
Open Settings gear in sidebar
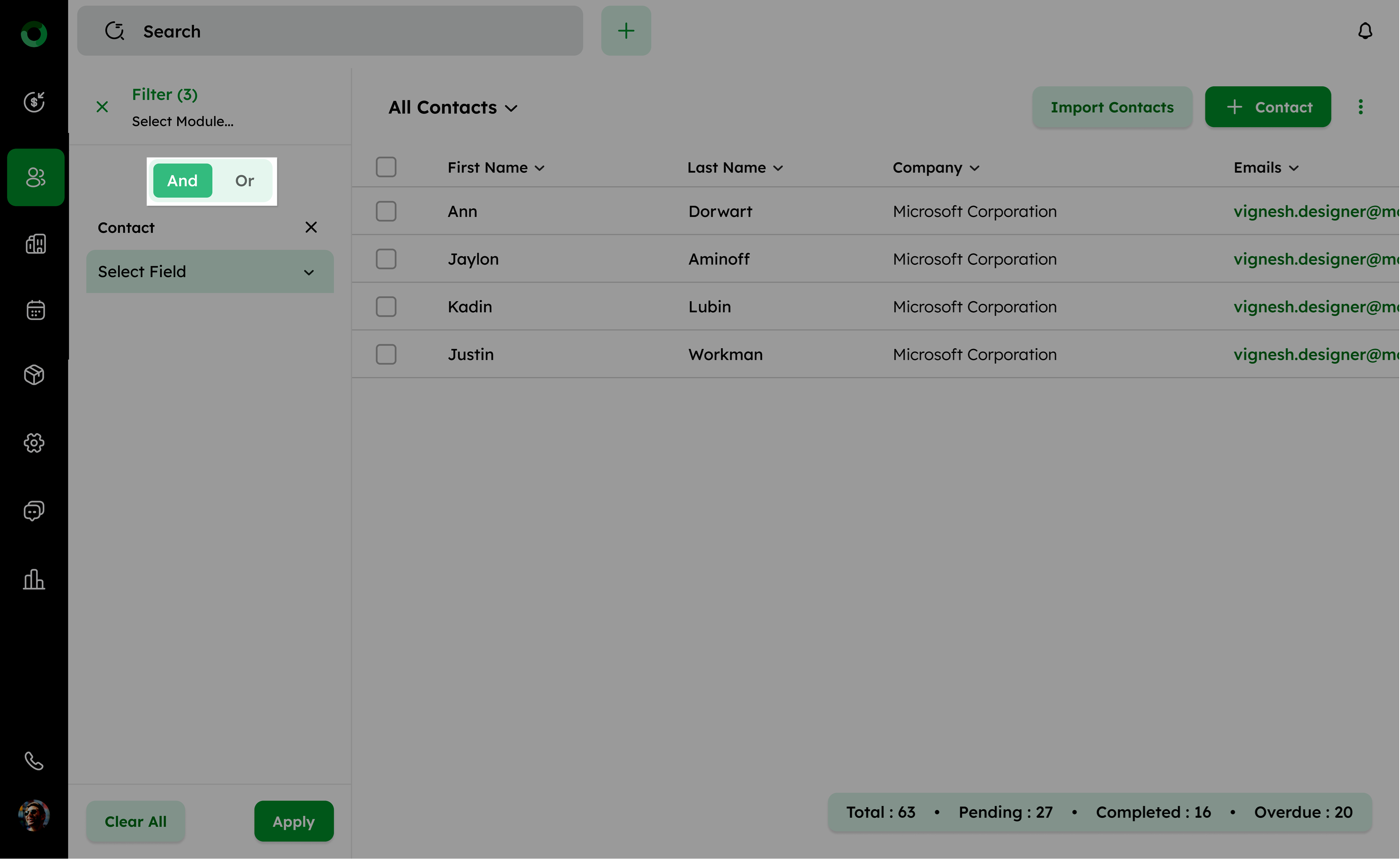pos(34,443)
